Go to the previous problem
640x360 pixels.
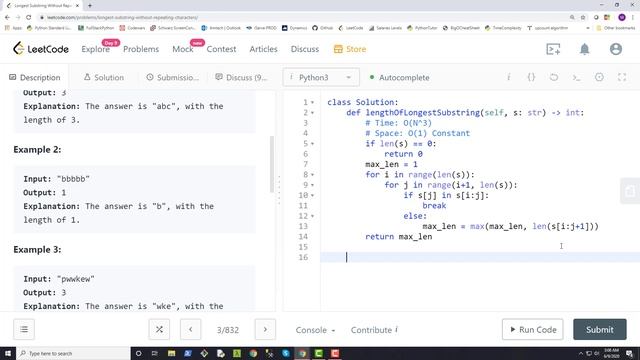191,329
